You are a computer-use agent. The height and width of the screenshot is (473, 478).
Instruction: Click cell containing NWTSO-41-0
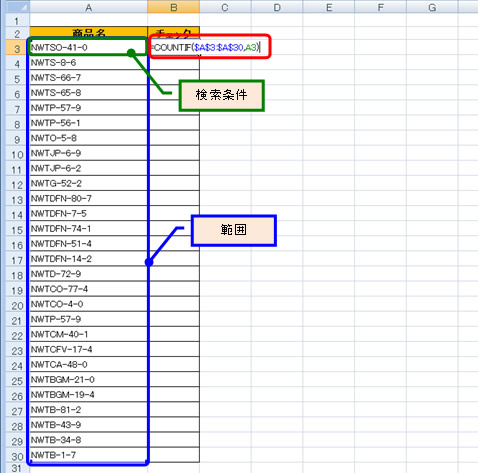click(x=88, y=47)
